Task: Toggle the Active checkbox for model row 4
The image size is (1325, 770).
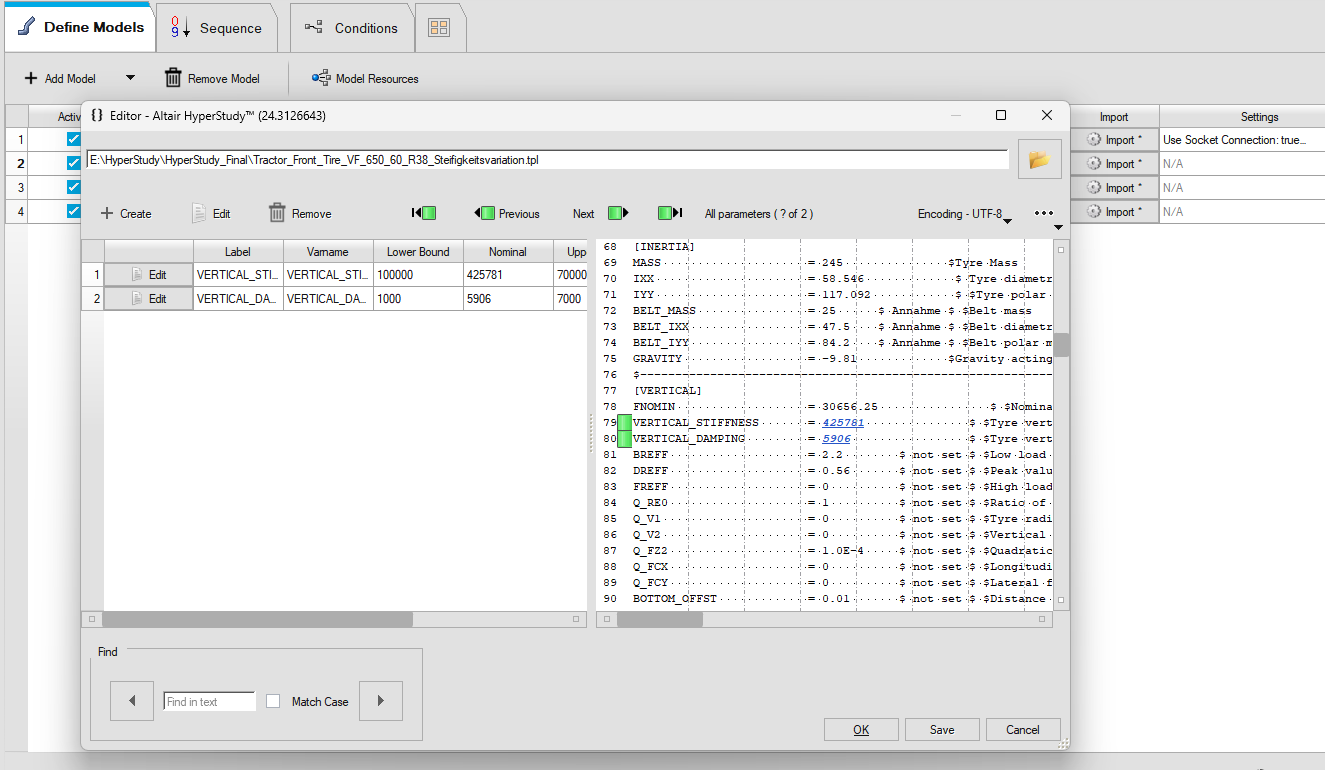Action: point(74,211)
